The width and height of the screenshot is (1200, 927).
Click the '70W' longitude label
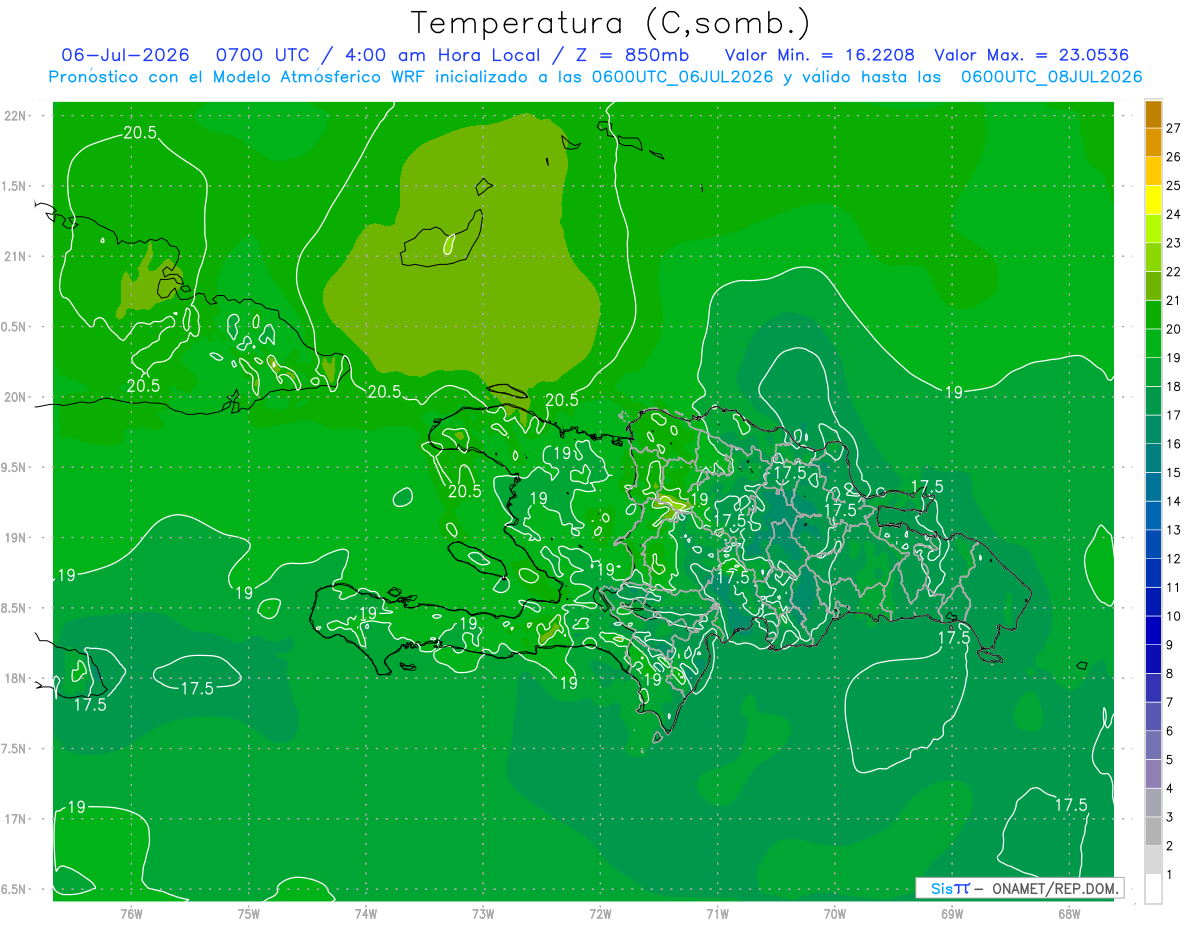[835, 914]
